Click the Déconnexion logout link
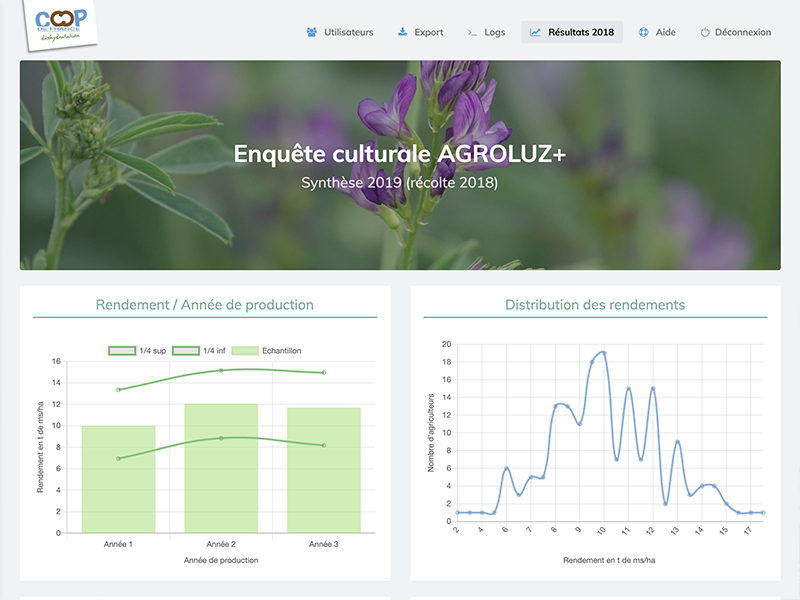800x600 pixels. pyautogui.click(x=736, y=32)
